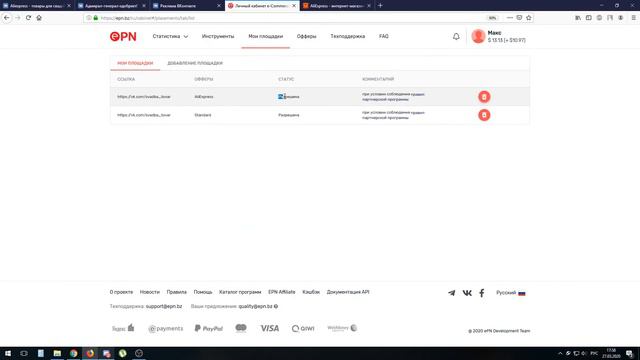Open the Правила footer link
The image size is (640, 360).
pos(176,292)
